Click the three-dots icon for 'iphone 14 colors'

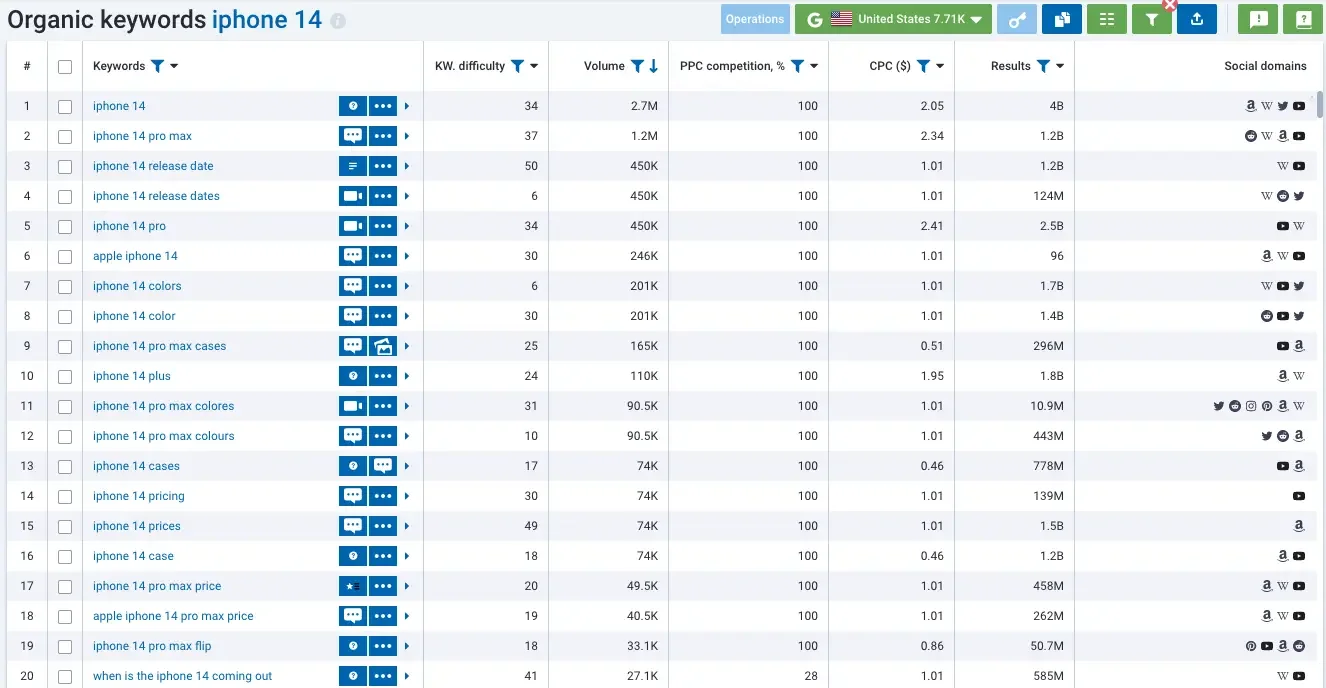tap(383, 286)
